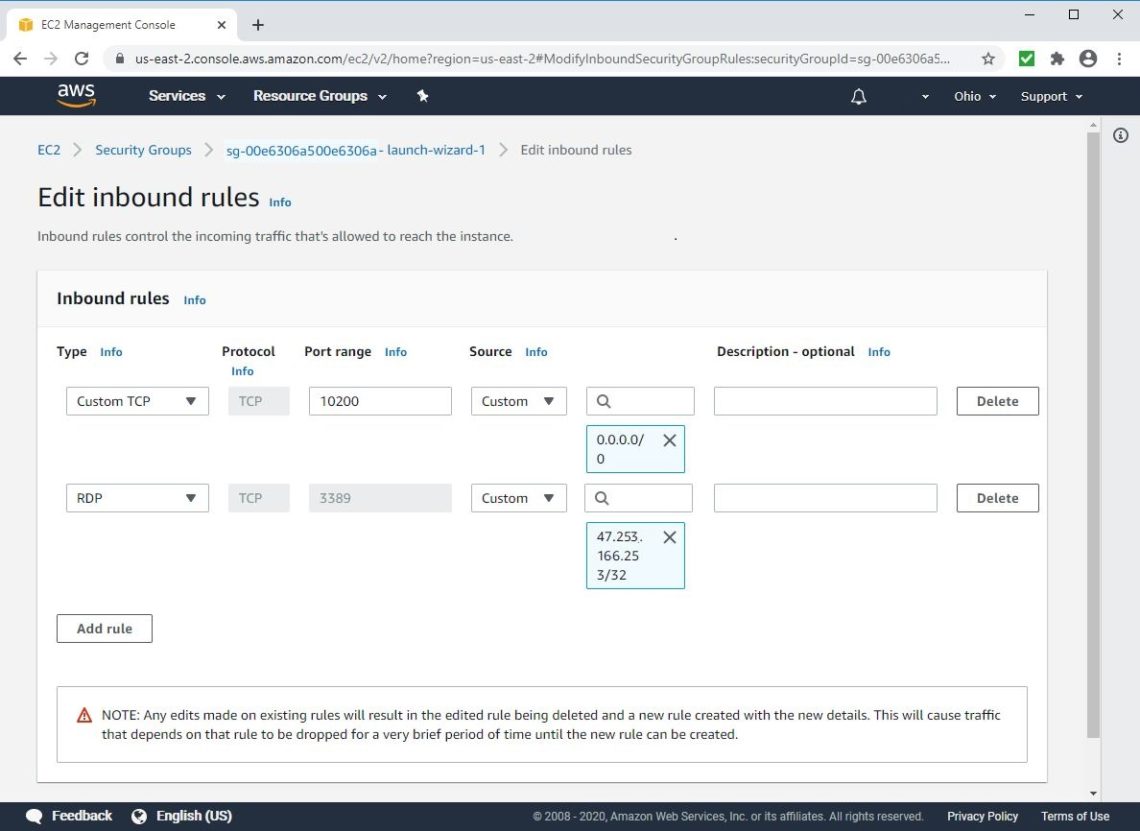Remove the 47.253.166.253/32 source chip

pos(670,537)
